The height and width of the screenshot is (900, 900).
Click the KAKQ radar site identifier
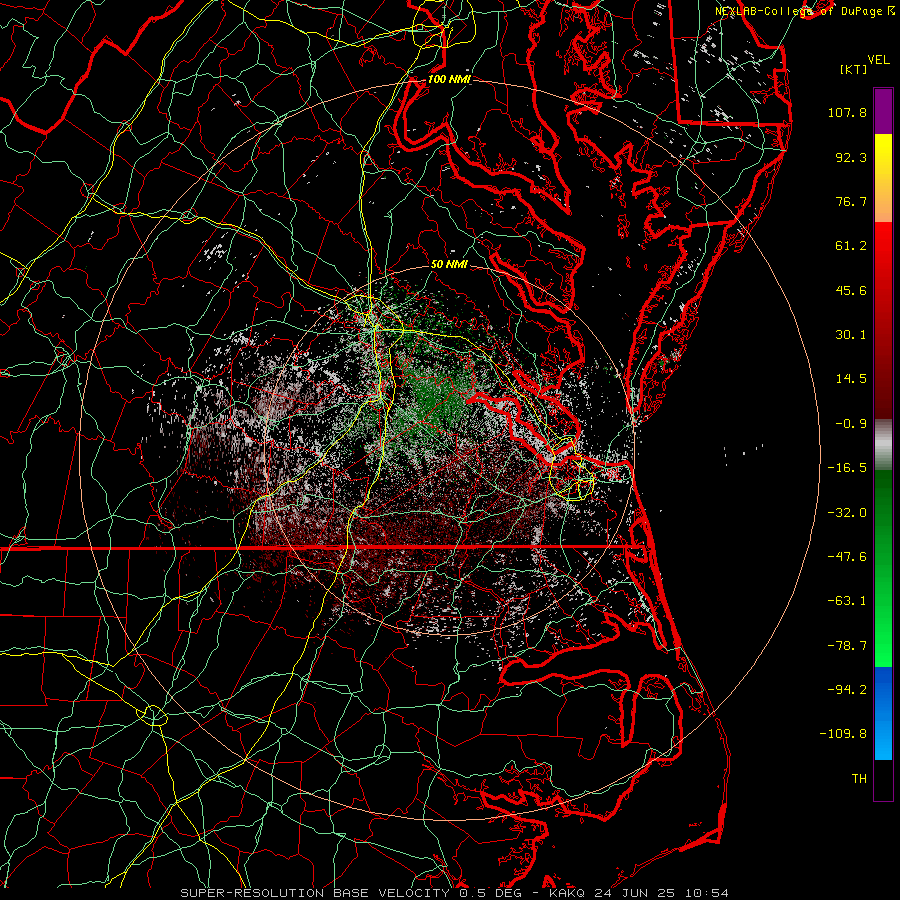567,893
